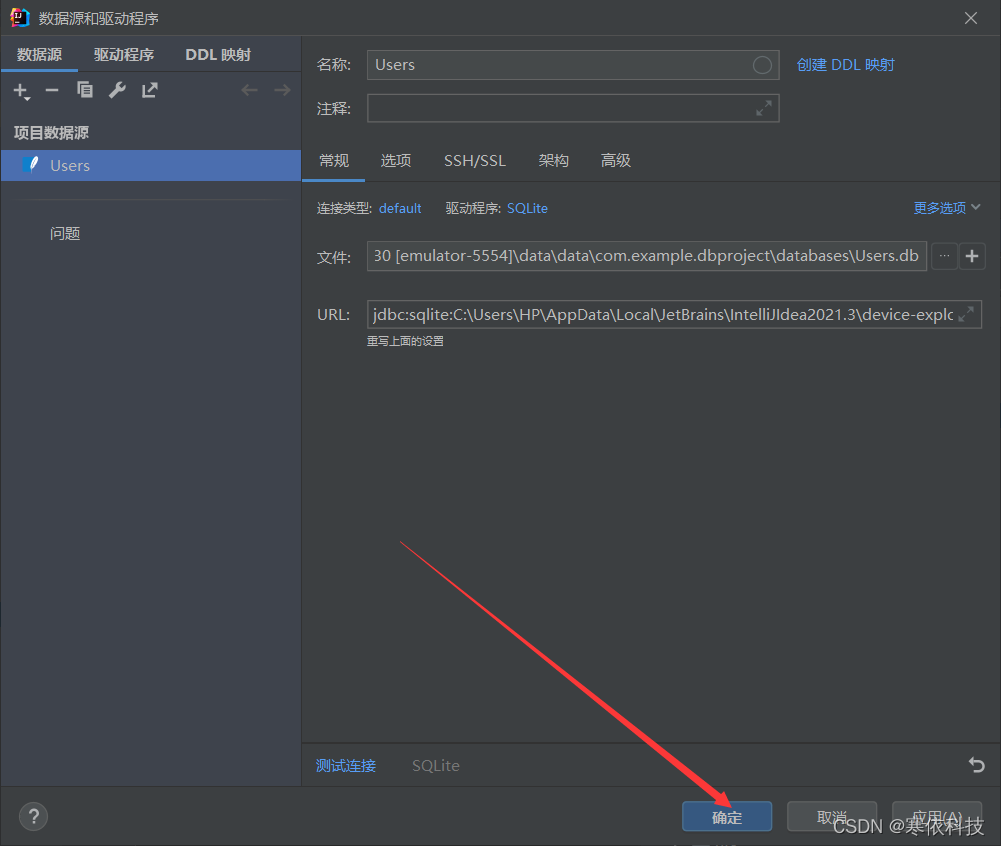Screen dimensions: 1001x846
Task: Focus the 名称 input field
Action: [573, 65]
